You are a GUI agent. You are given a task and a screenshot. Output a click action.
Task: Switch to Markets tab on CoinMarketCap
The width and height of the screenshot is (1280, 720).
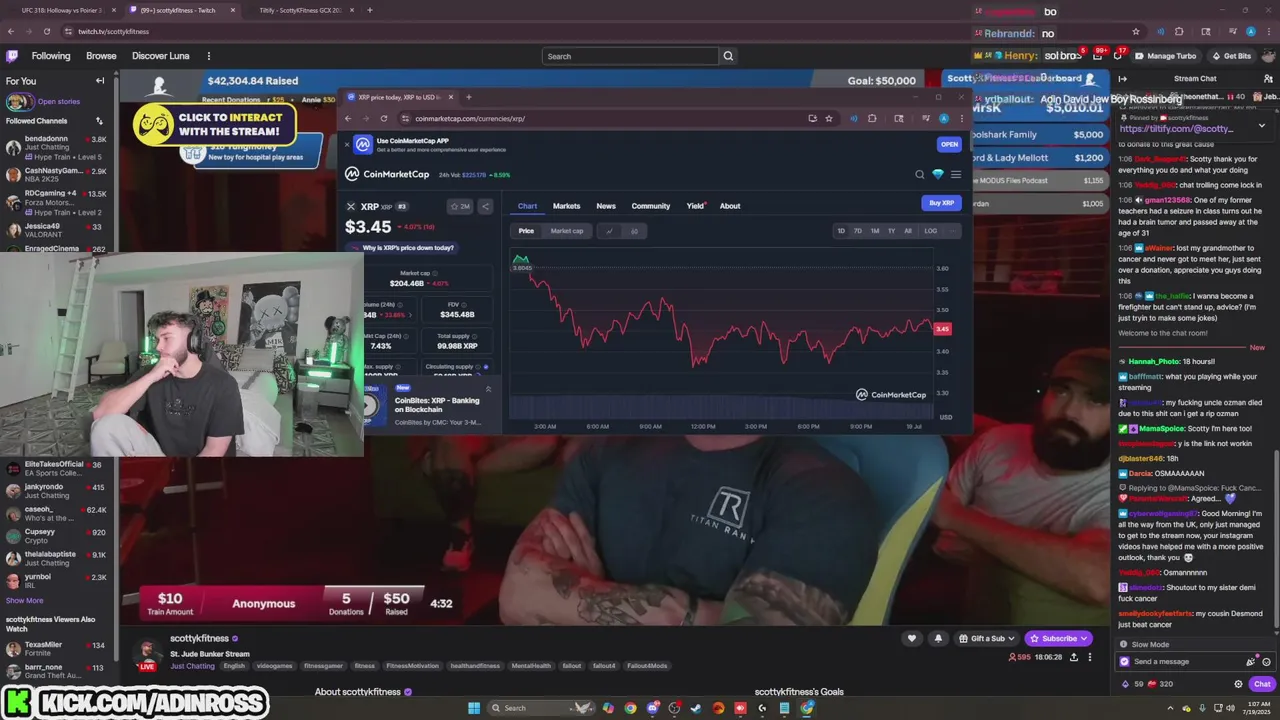click(x=566, y=206)
